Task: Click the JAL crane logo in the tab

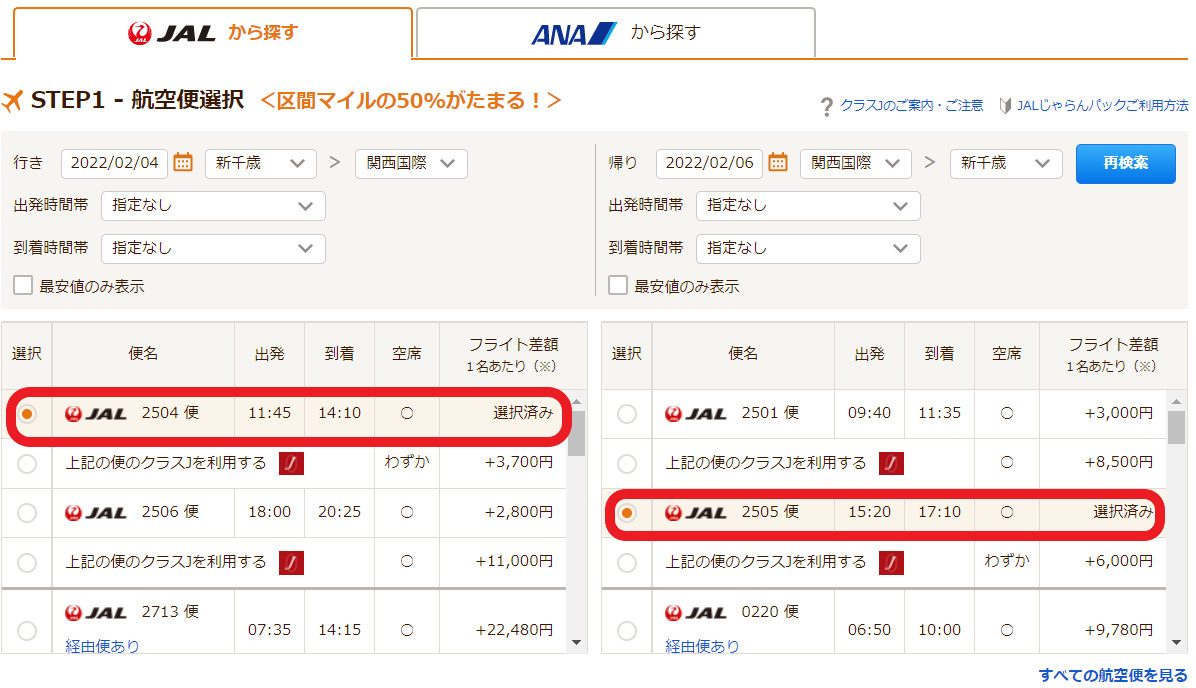Action: click(x=140, y=34)
